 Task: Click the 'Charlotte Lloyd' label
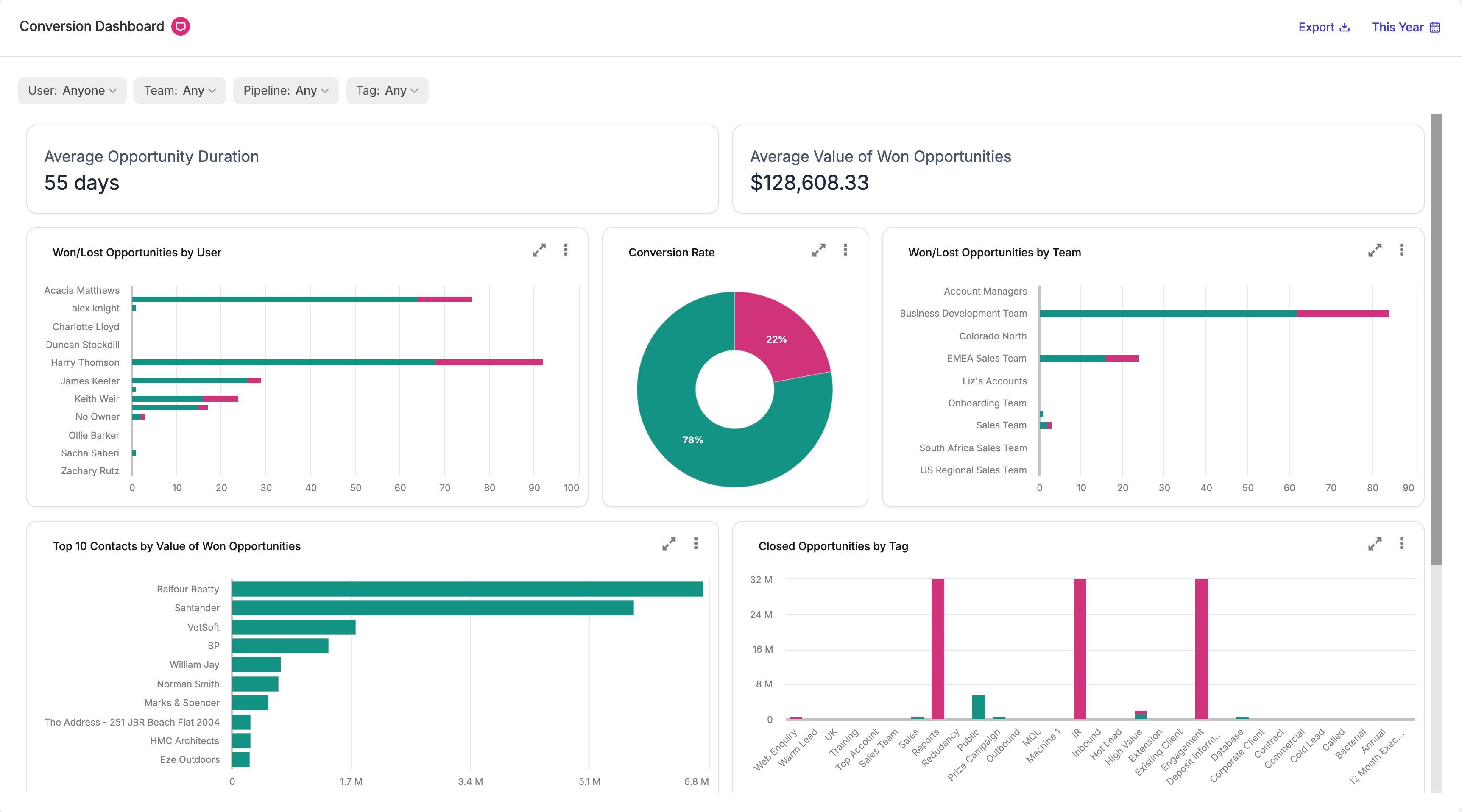(x=86, y=327)
